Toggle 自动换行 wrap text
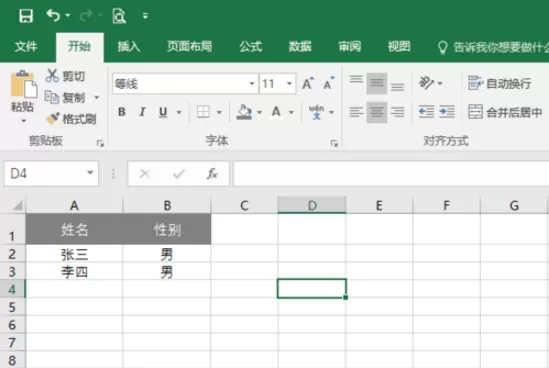 click(499, 83)
